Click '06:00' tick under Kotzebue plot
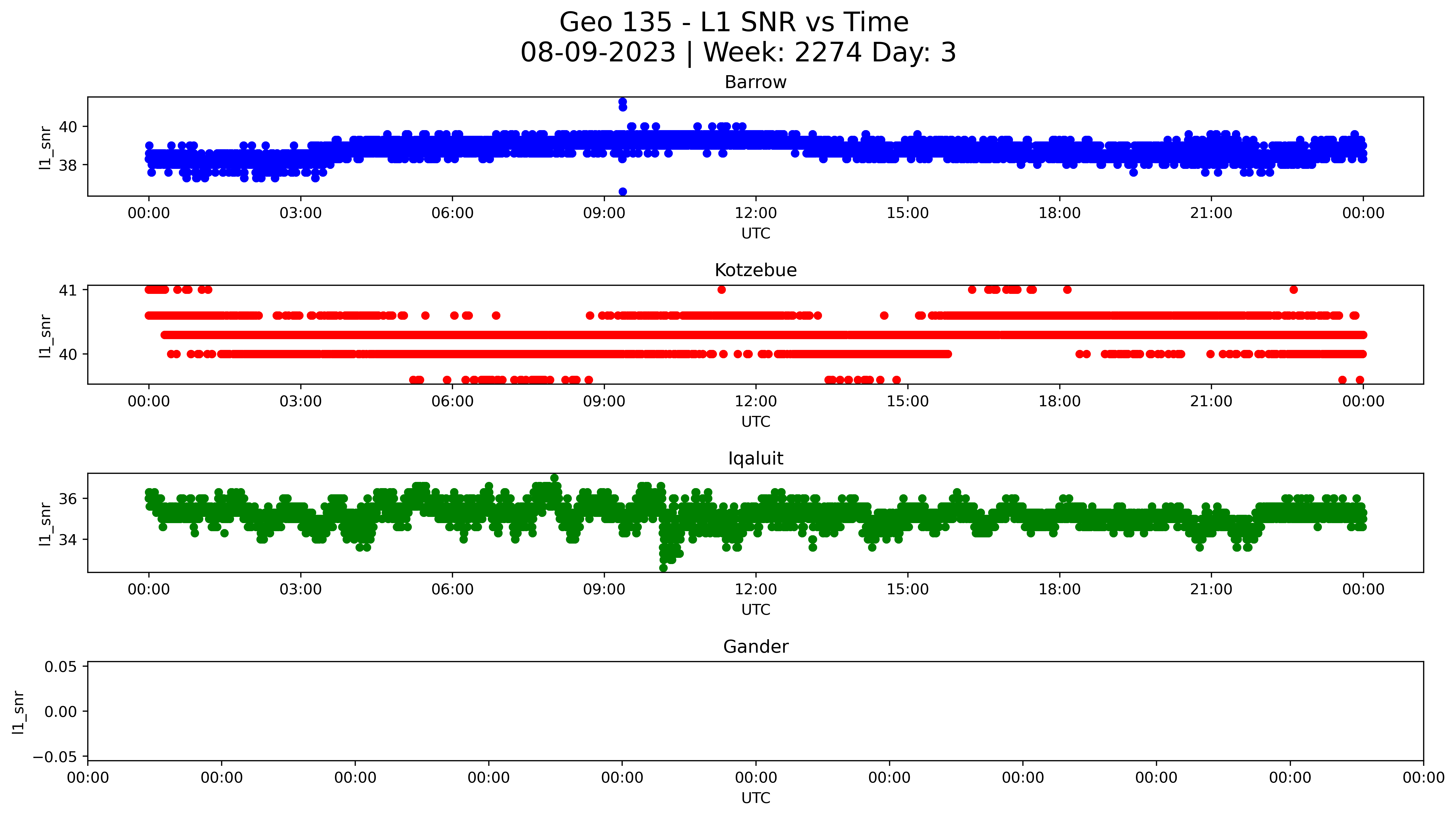This screenshot has height=817, width=1456. click(453, 402)
